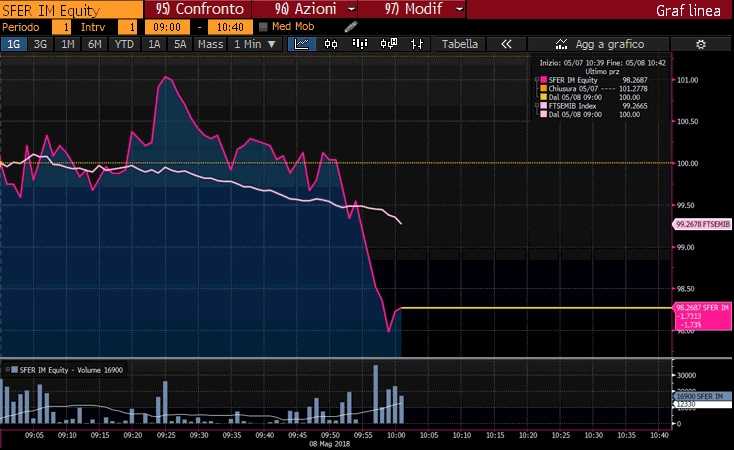Select the OHLC bar chart icon
The height and width of the screenshot is (450, 734).
(x=417, y=44)
